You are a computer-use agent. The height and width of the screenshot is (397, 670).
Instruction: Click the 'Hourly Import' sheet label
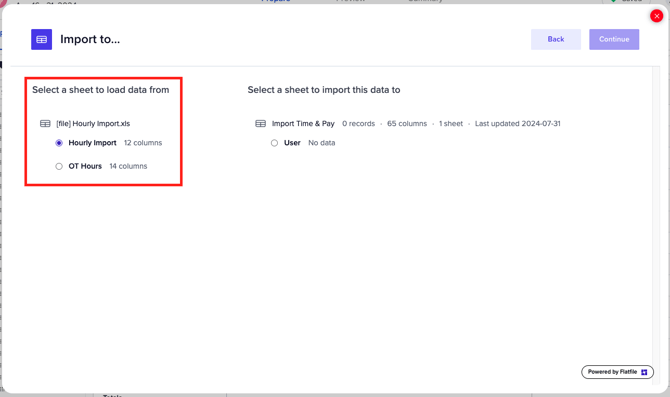[92, 143]
